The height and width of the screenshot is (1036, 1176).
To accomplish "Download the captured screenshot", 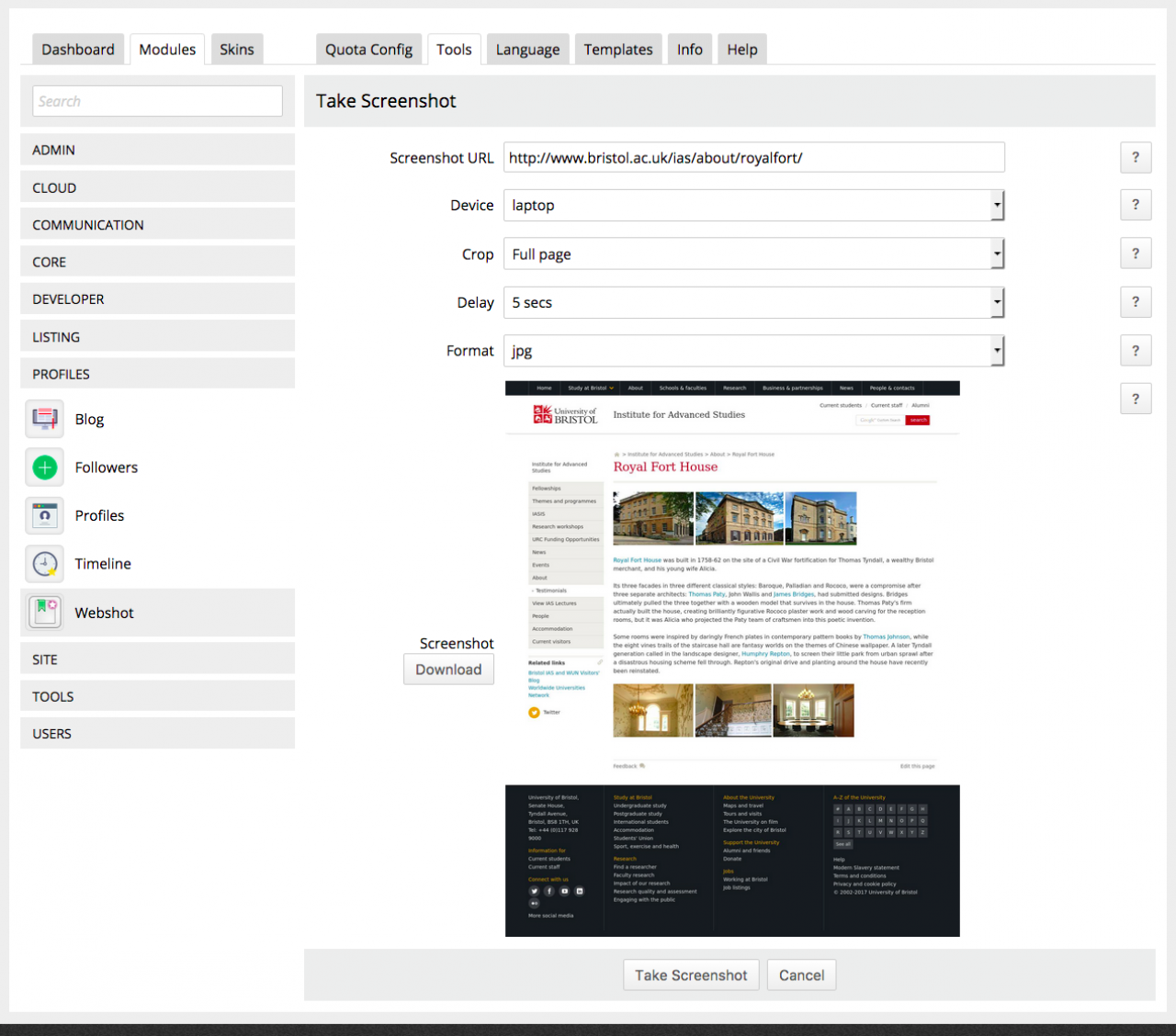I will (448, 670).
